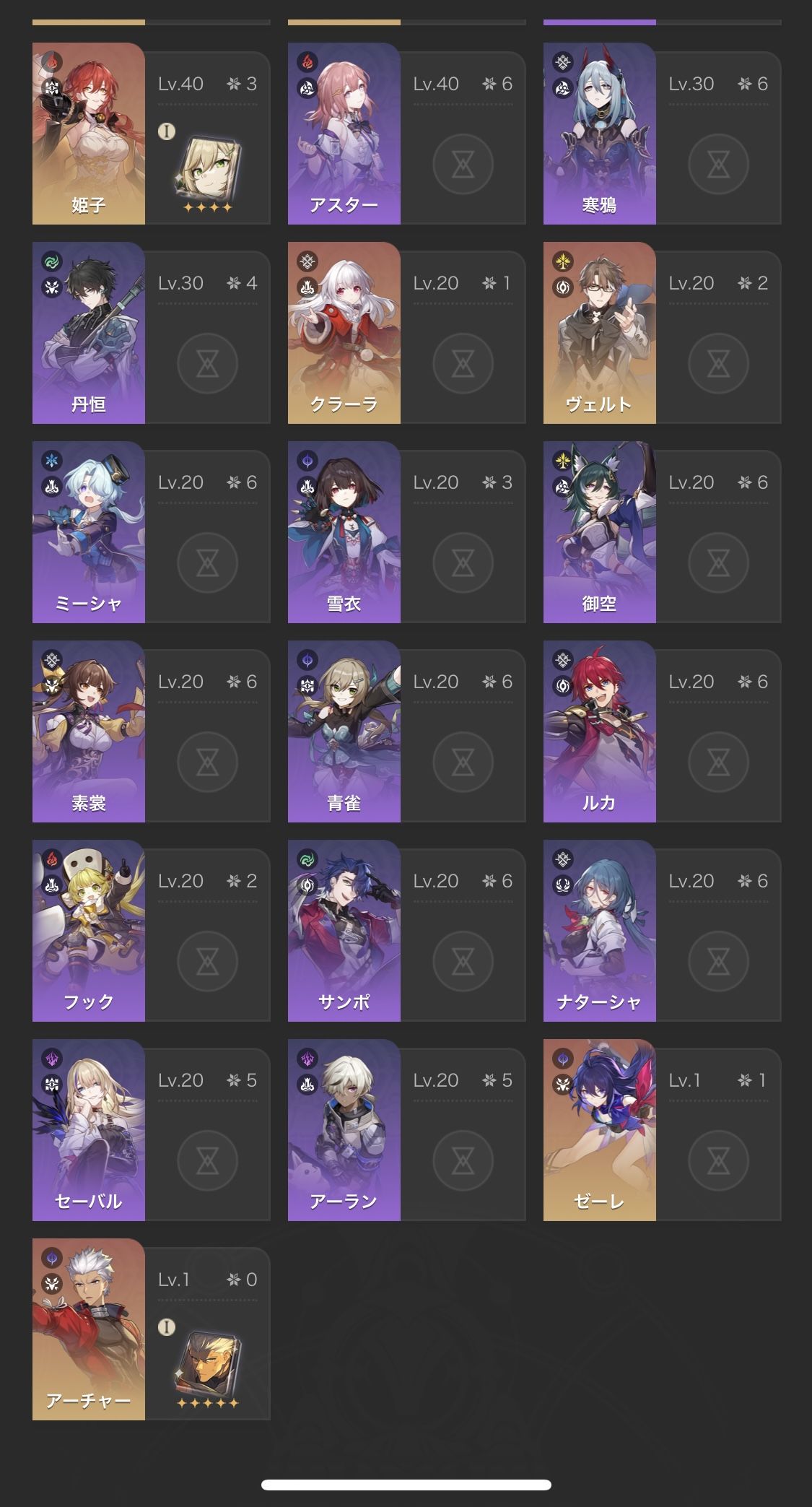
Task: Select the フック character portrait
Action: (89, 931)
